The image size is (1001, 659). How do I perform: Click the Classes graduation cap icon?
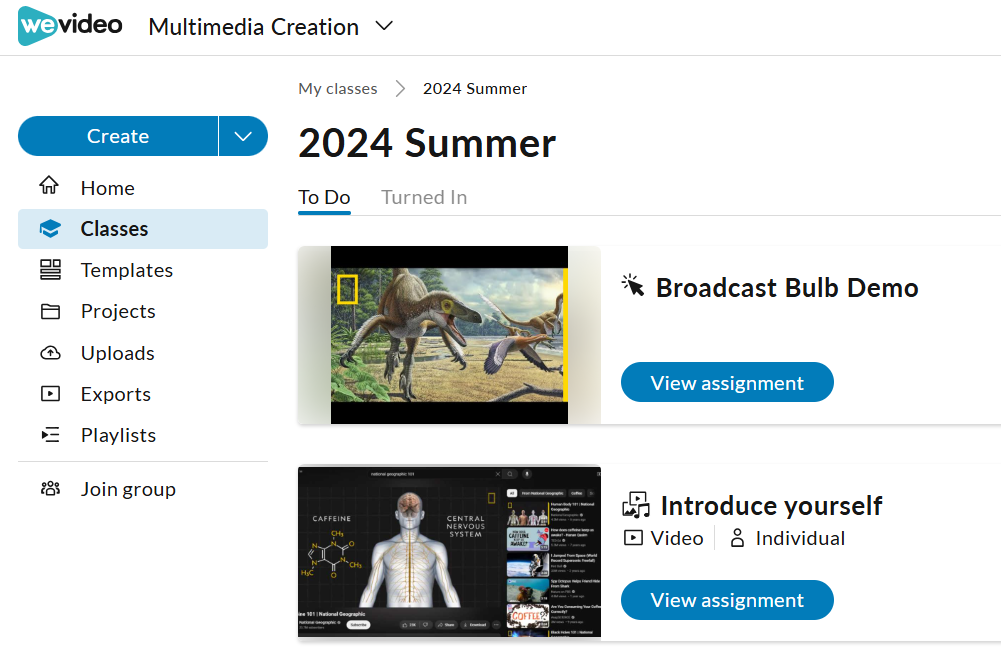pos(50,229)
